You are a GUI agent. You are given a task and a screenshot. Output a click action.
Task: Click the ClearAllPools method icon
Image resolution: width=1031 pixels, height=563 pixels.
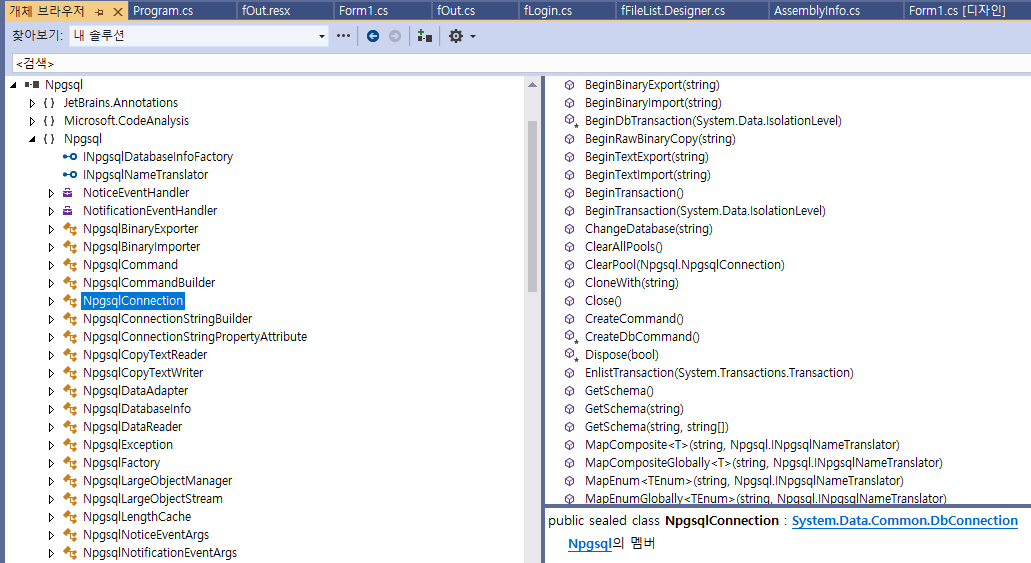coord(569,247)
